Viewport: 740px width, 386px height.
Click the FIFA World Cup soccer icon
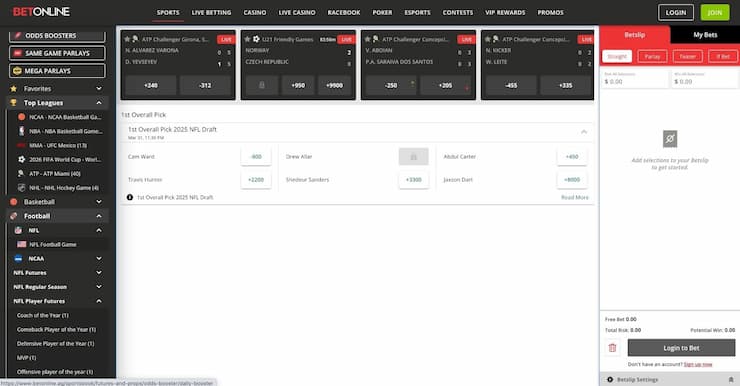[21, 159]
